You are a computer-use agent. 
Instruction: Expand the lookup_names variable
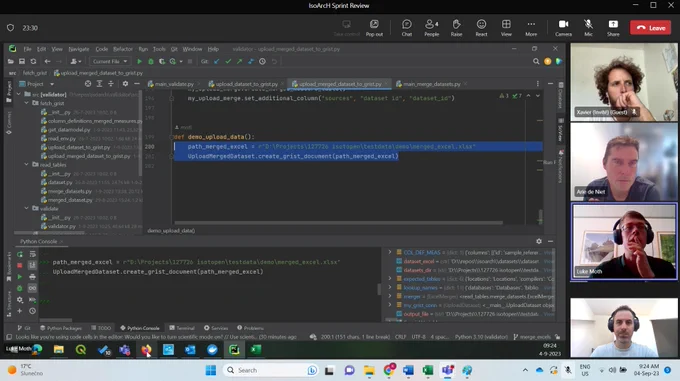389,287
